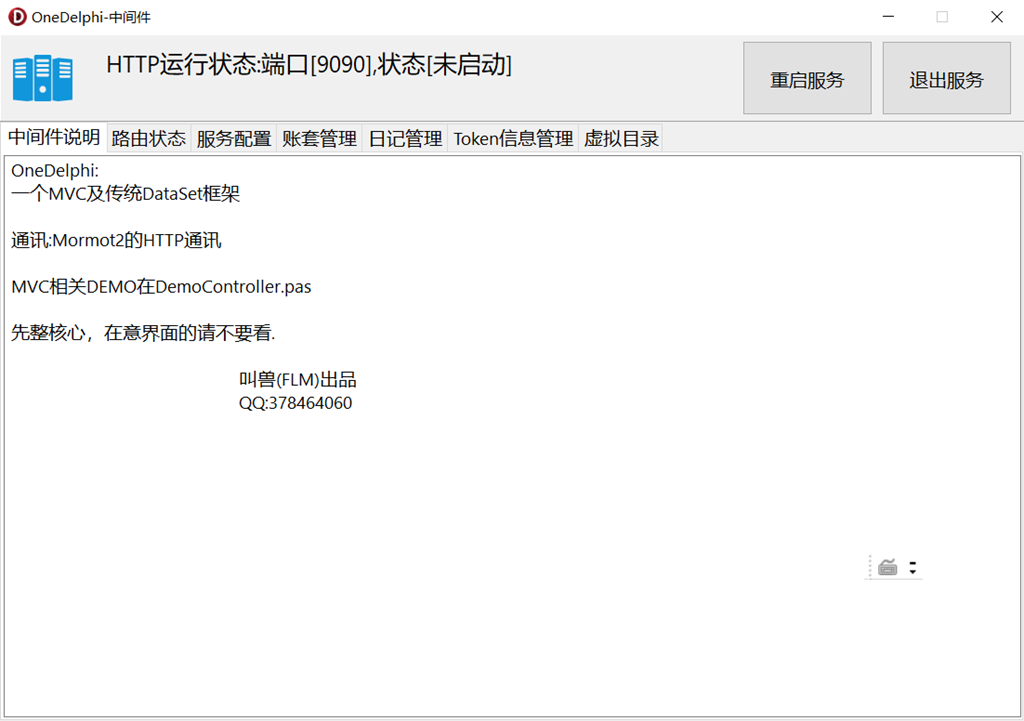
Task: Go to the 账套管理 tab
Action: tap(319, 138)
